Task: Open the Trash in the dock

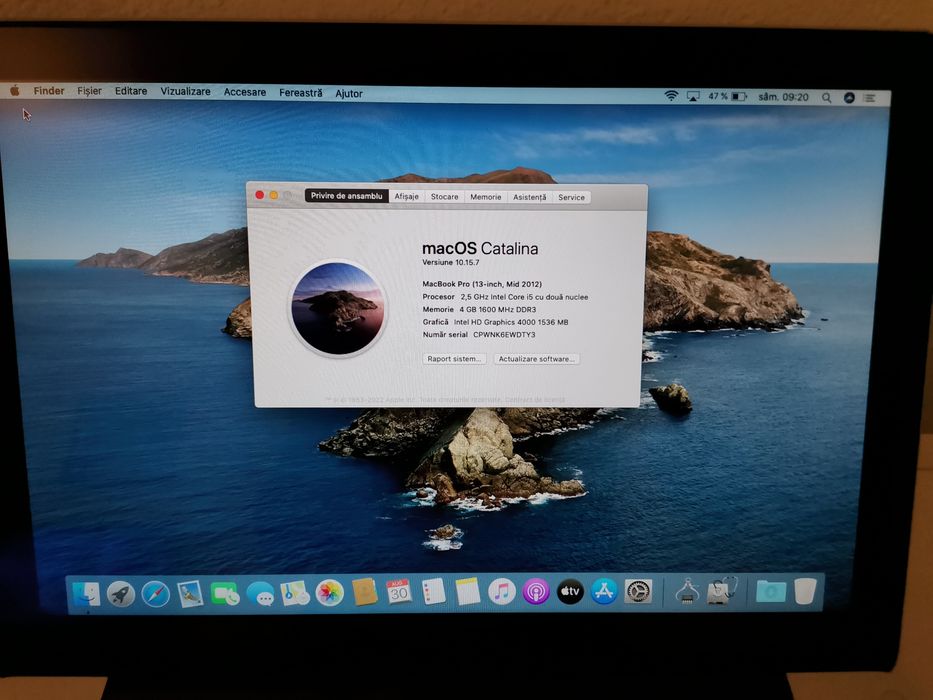Action: [x=804, y=591]
